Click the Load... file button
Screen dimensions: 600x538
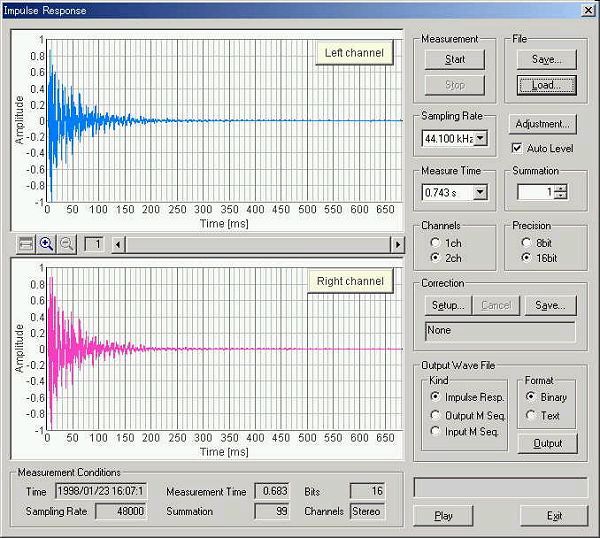tap(547, 85)
